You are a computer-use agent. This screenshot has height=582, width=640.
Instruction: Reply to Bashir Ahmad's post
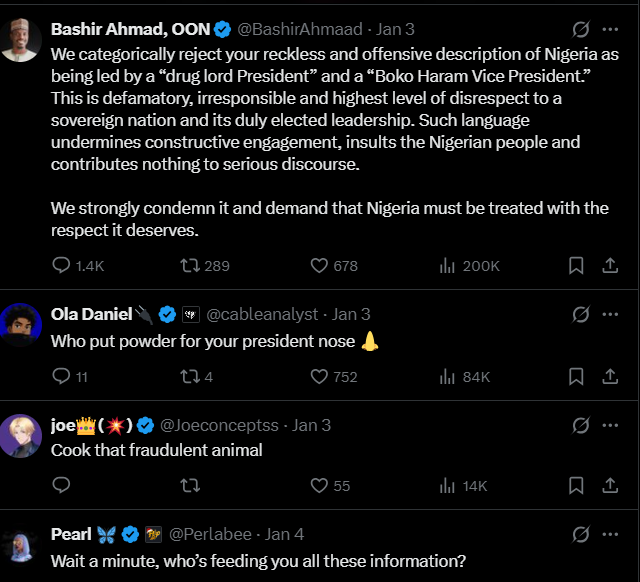[61, 265]
